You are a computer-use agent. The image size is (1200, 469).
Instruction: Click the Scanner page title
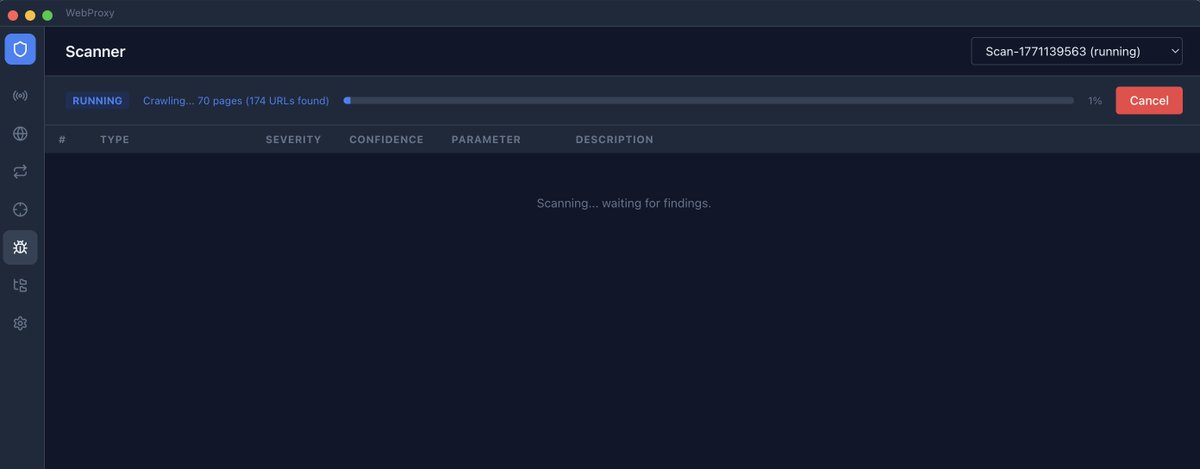tap(95, 51)
